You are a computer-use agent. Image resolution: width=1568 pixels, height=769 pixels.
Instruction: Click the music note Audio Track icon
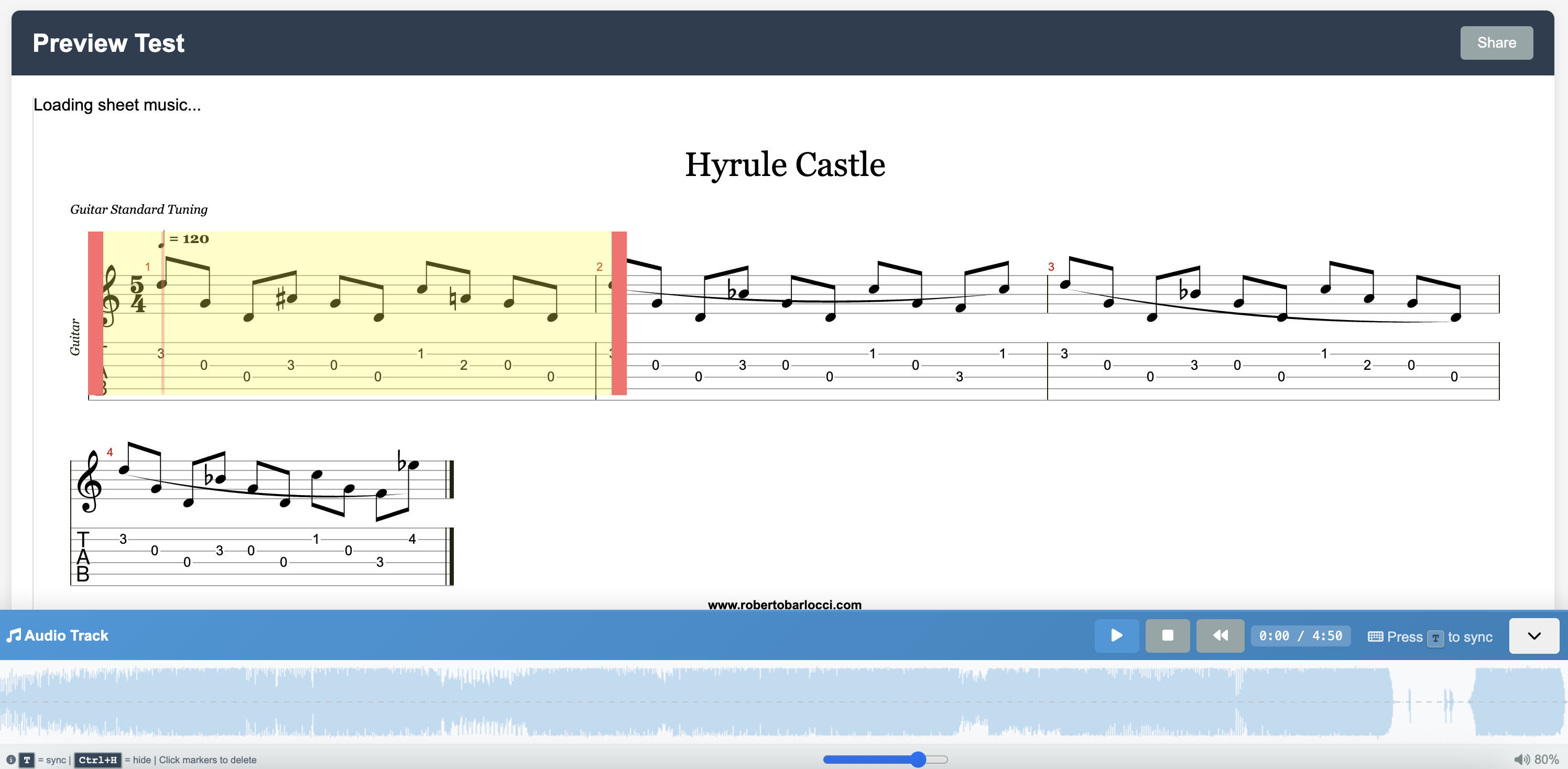(14, 635)
